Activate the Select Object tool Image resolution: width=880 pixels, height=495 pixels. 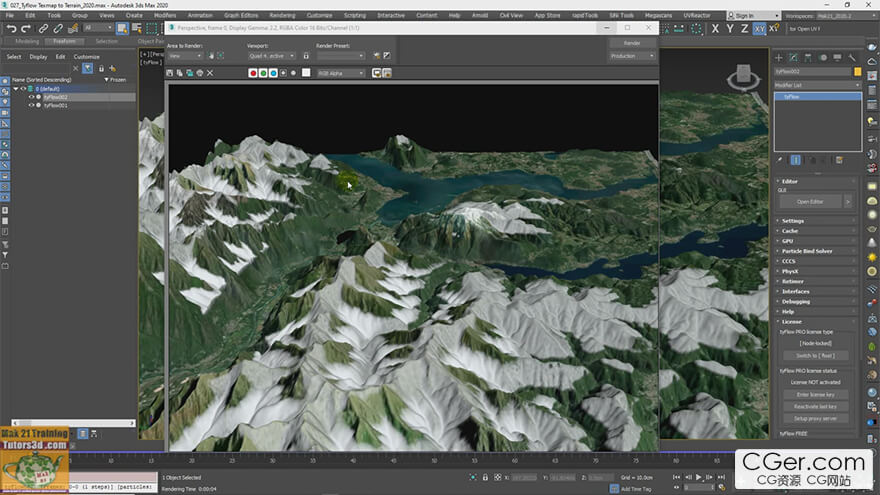[122, 28]
